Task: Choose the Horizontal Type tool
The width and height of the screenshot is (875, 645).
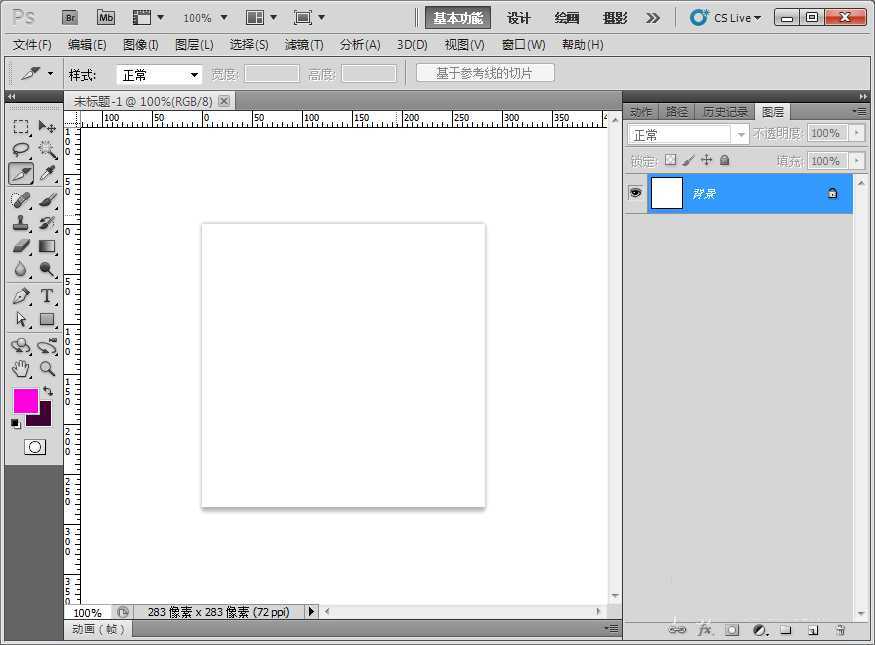Action: [47, 296]
